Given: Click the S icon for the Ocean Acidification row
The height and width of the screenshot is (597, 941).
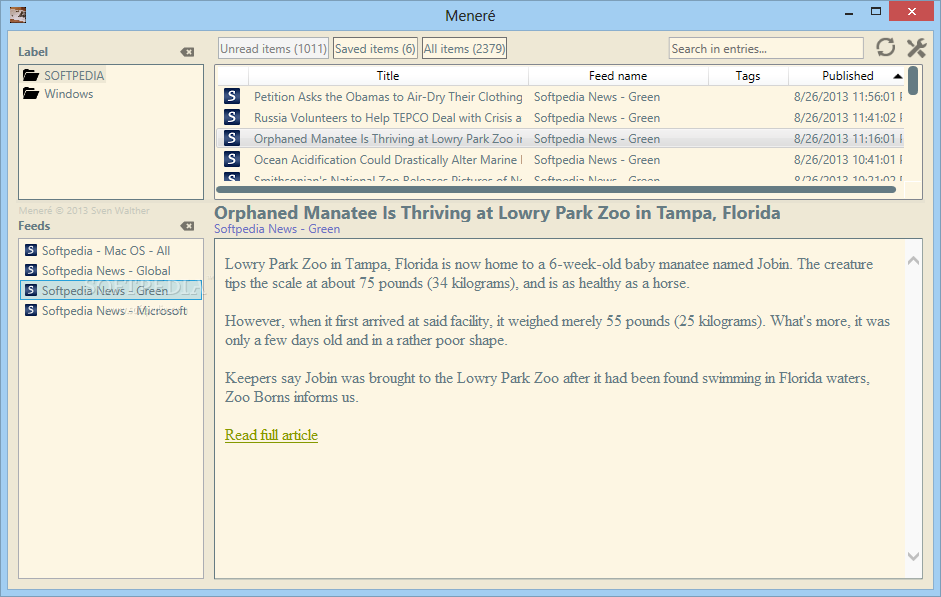Looking at the screenshot, I should click(x=232, y=159).
